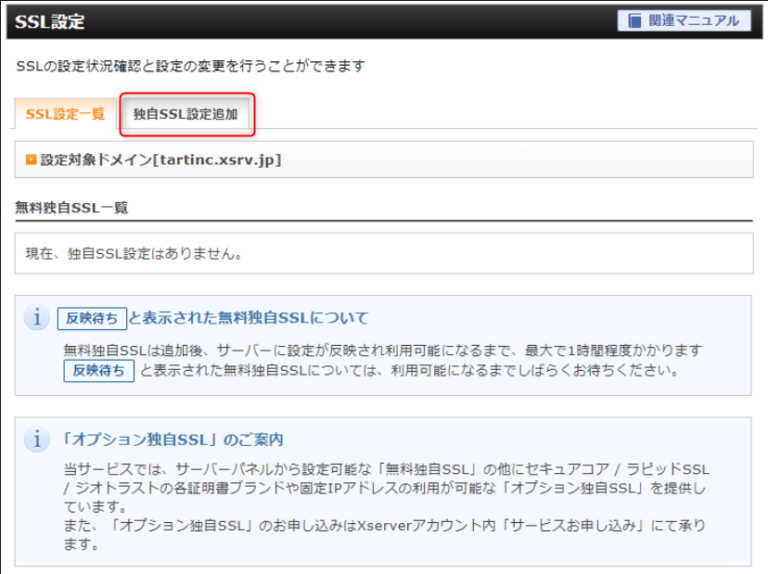The width and height of the screenshot is (768, 574).
Task: Select the 設定対象ドメイン[tartinc.xsrv.jp] text
Action: tap(161, 160)
